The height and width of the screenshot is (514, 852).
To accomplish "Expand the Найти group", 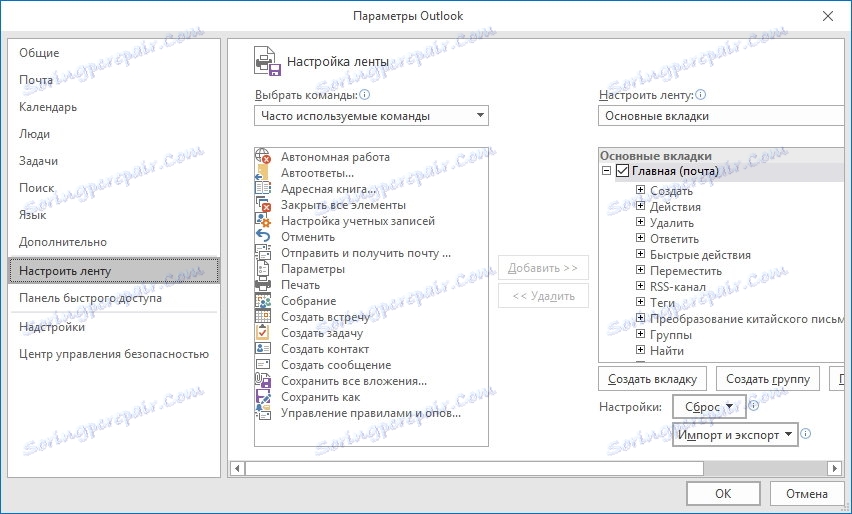I will tap(641, 349).
